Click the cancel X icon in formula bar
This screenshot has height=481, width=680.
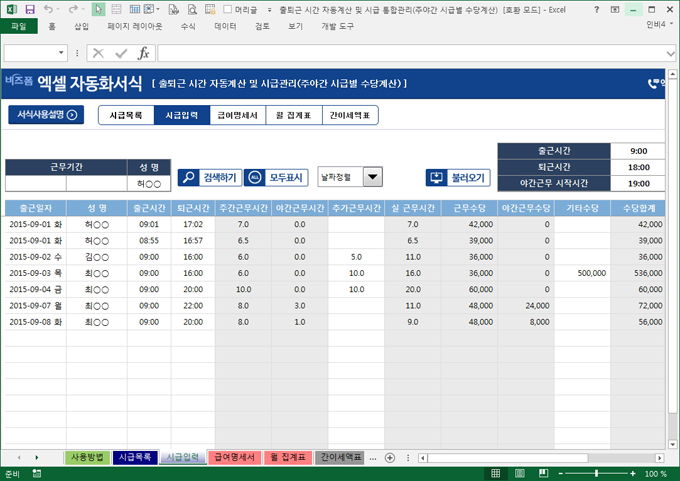[x=98, y=53]
